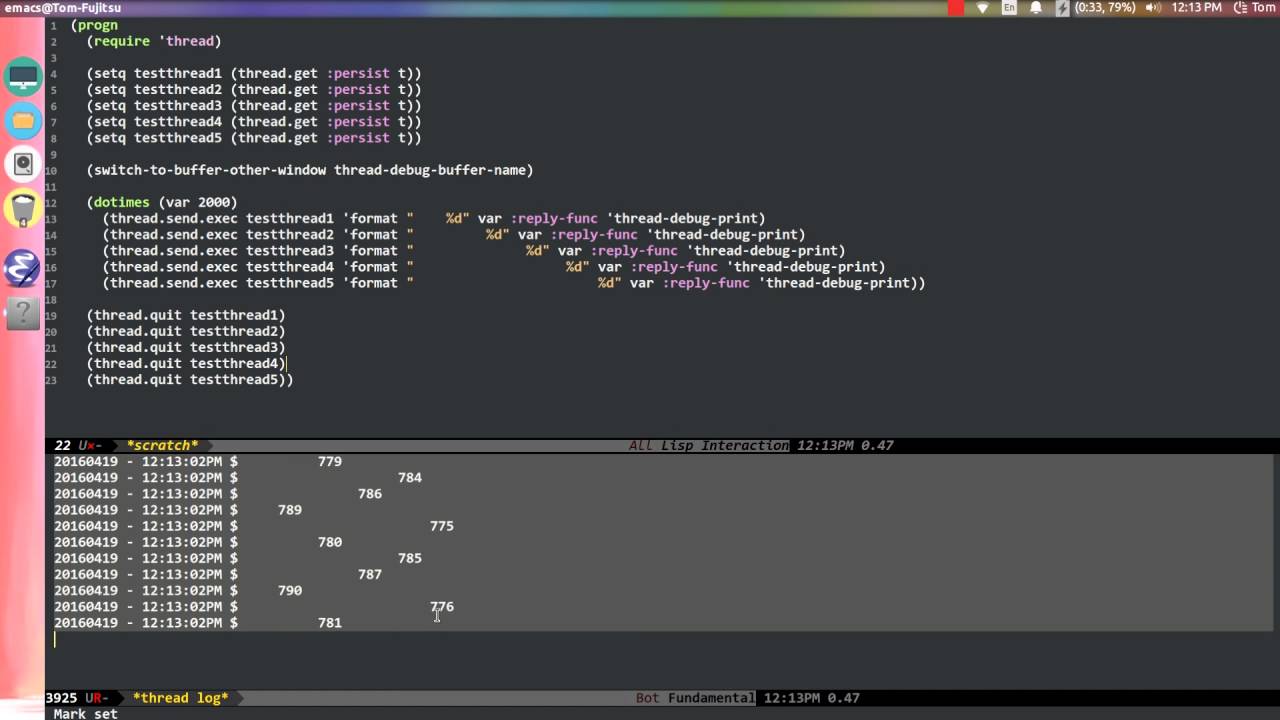Open the notification bell indicator
This screenshot has height=720, width=1280.
click(1036, 8)
